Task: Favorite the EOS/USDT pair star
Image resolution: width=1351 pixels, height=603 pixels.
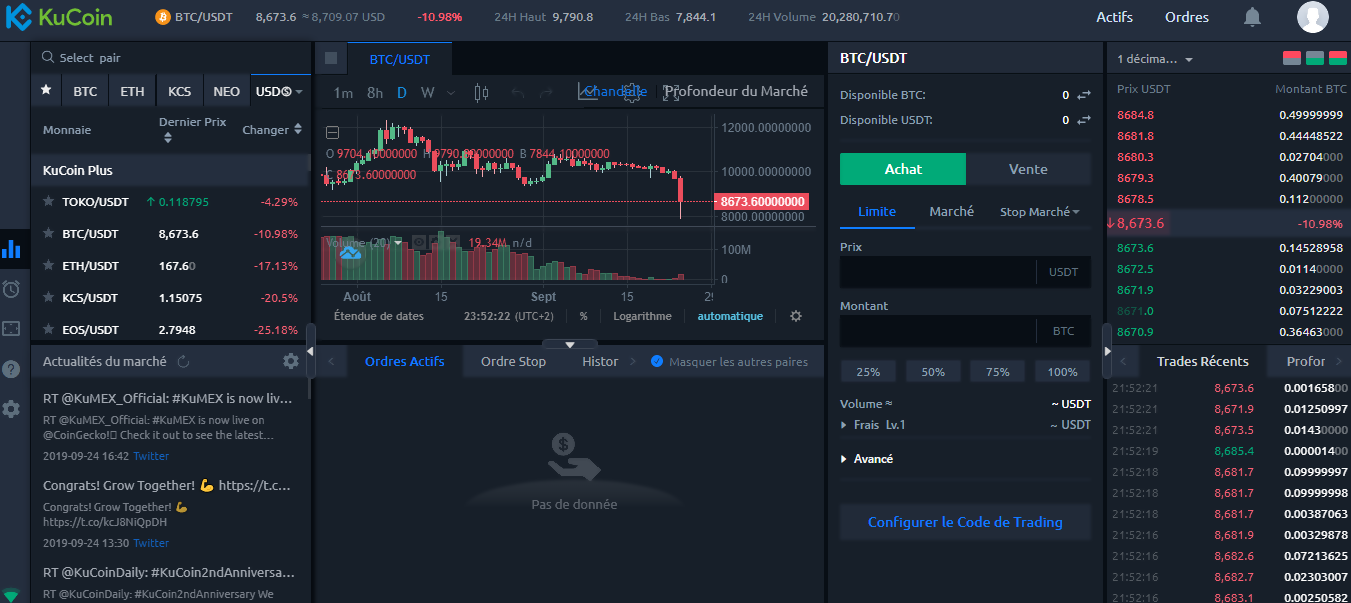Action: pyautogui.click(x=47, y=329)
